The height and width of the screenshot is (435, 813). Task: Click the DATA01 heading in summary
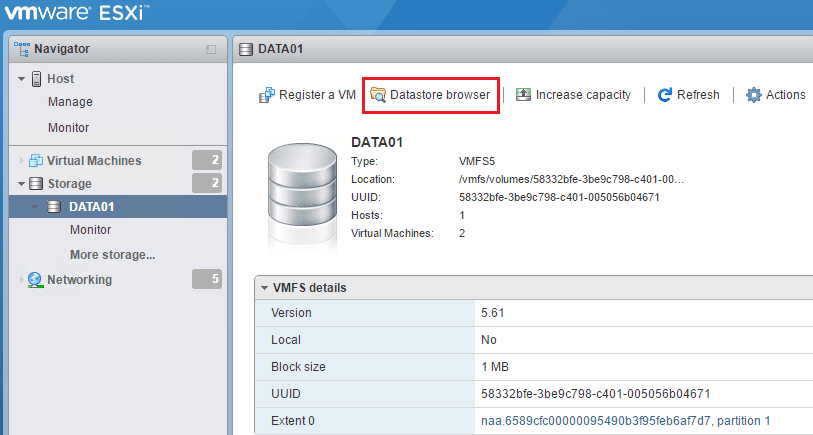(377, 143)
